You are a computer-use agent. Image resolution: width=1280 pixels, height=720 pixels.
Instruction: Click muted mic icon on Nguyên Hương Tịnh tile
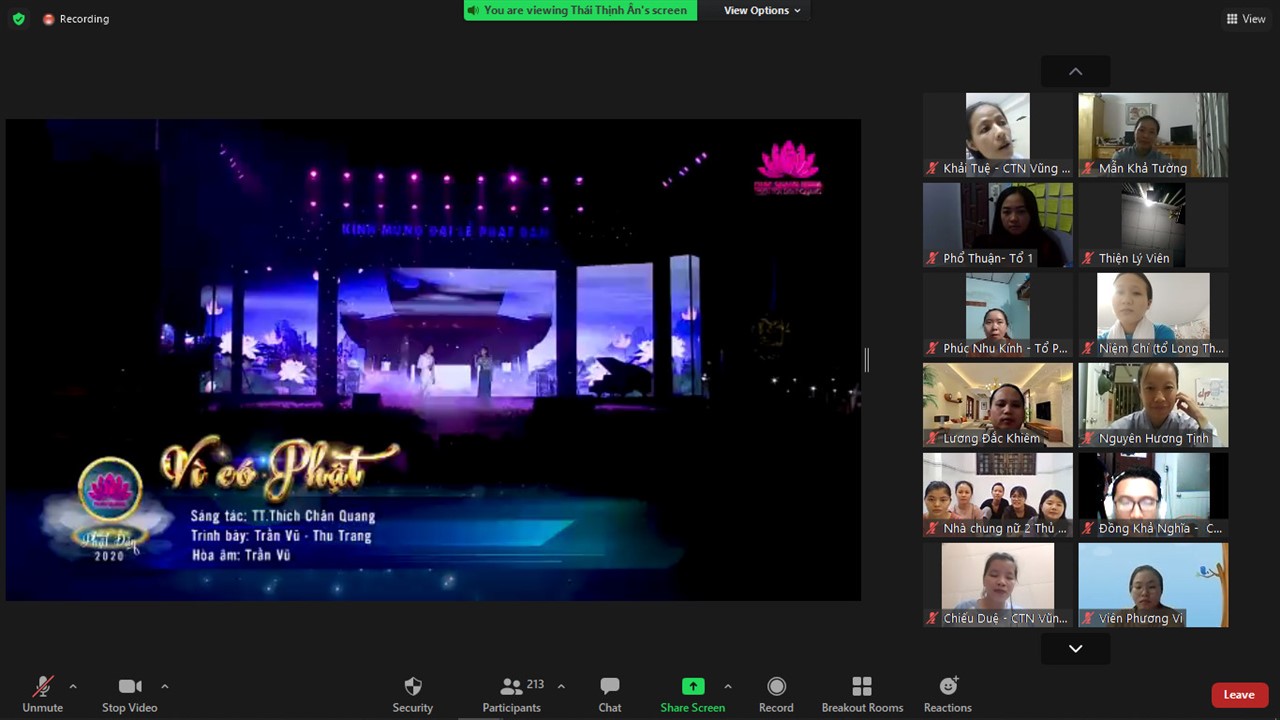pyautogui.click(x=1088, y=438)
